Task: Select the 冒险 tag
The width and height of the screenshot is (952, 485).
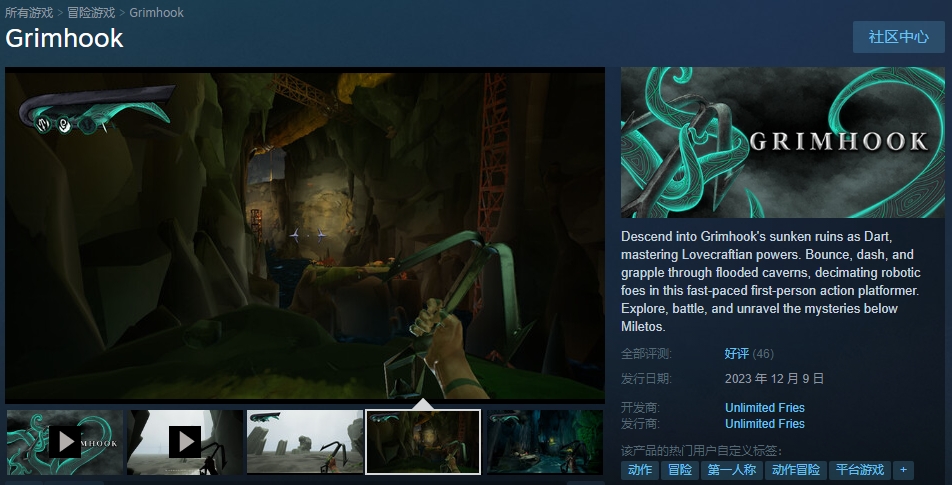Action: tap(680, 470)
